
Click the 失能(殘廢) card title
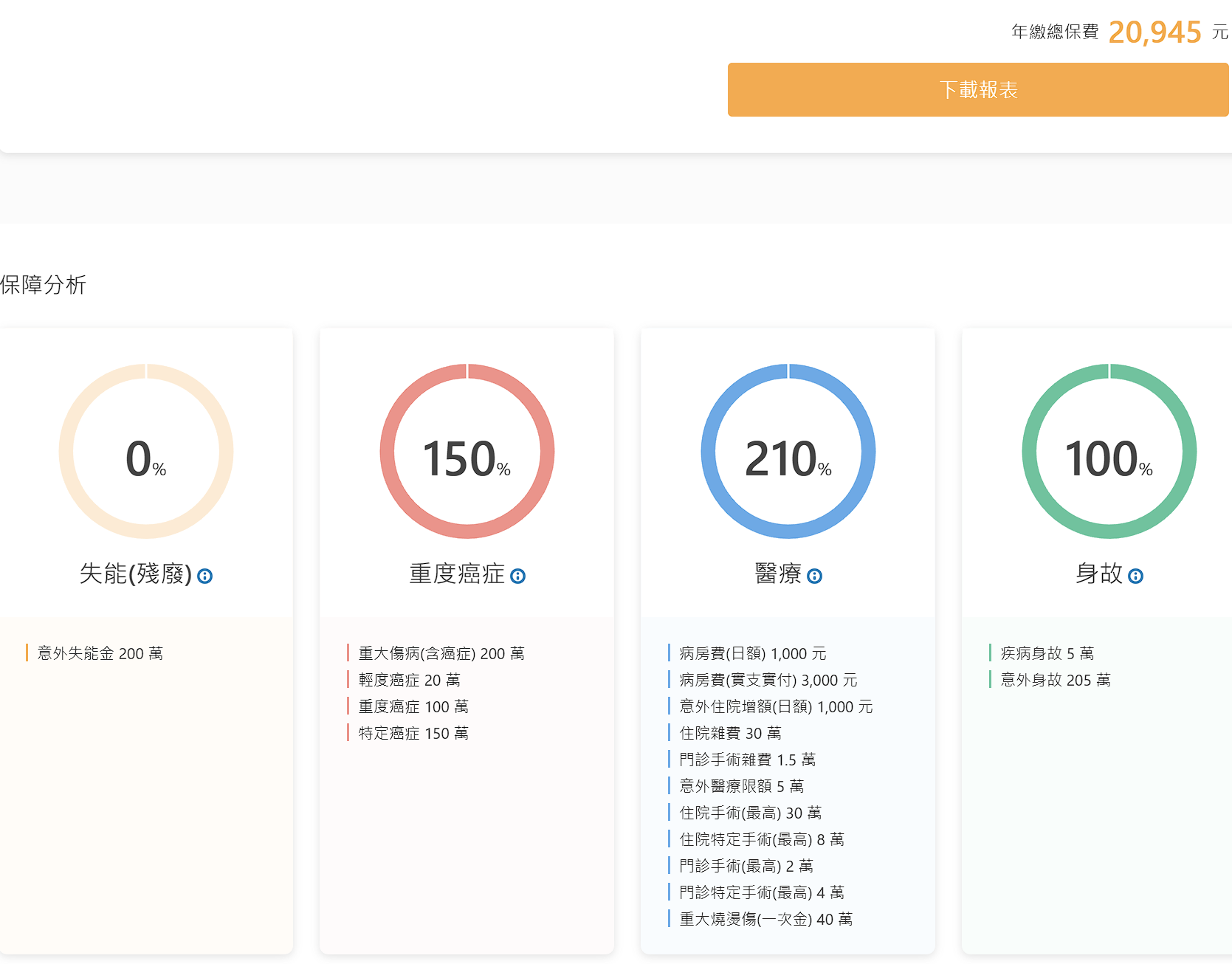click(x=136, y=574)
